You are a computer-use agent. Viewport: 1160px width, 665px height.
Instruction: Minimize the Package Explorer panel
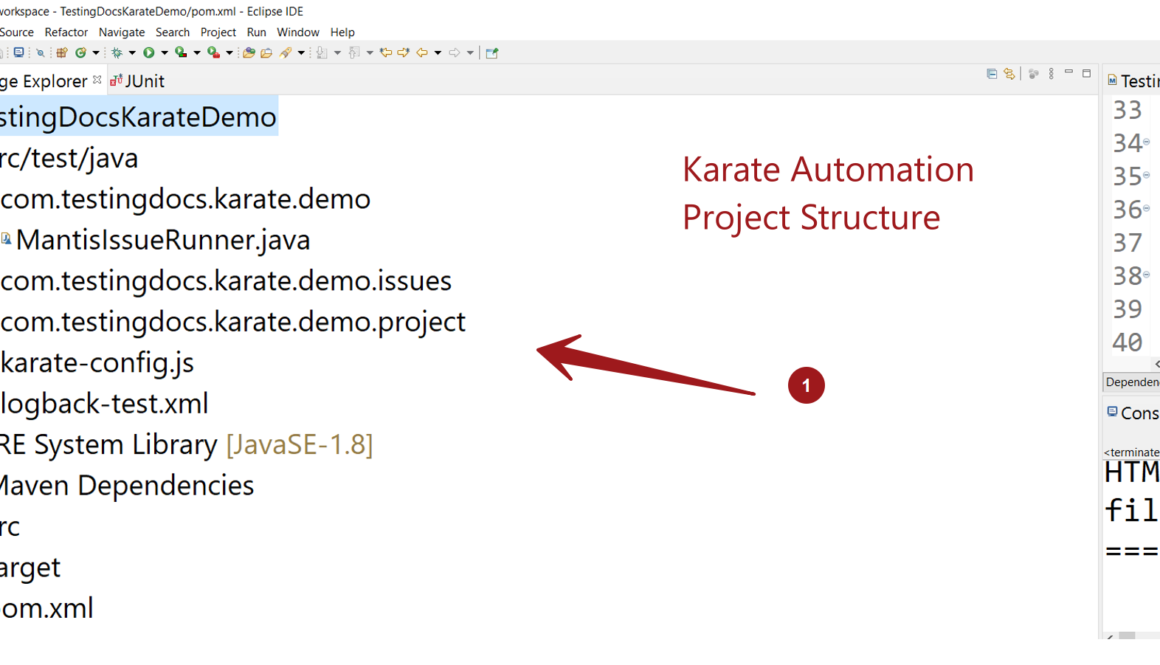coord(1068,73)
